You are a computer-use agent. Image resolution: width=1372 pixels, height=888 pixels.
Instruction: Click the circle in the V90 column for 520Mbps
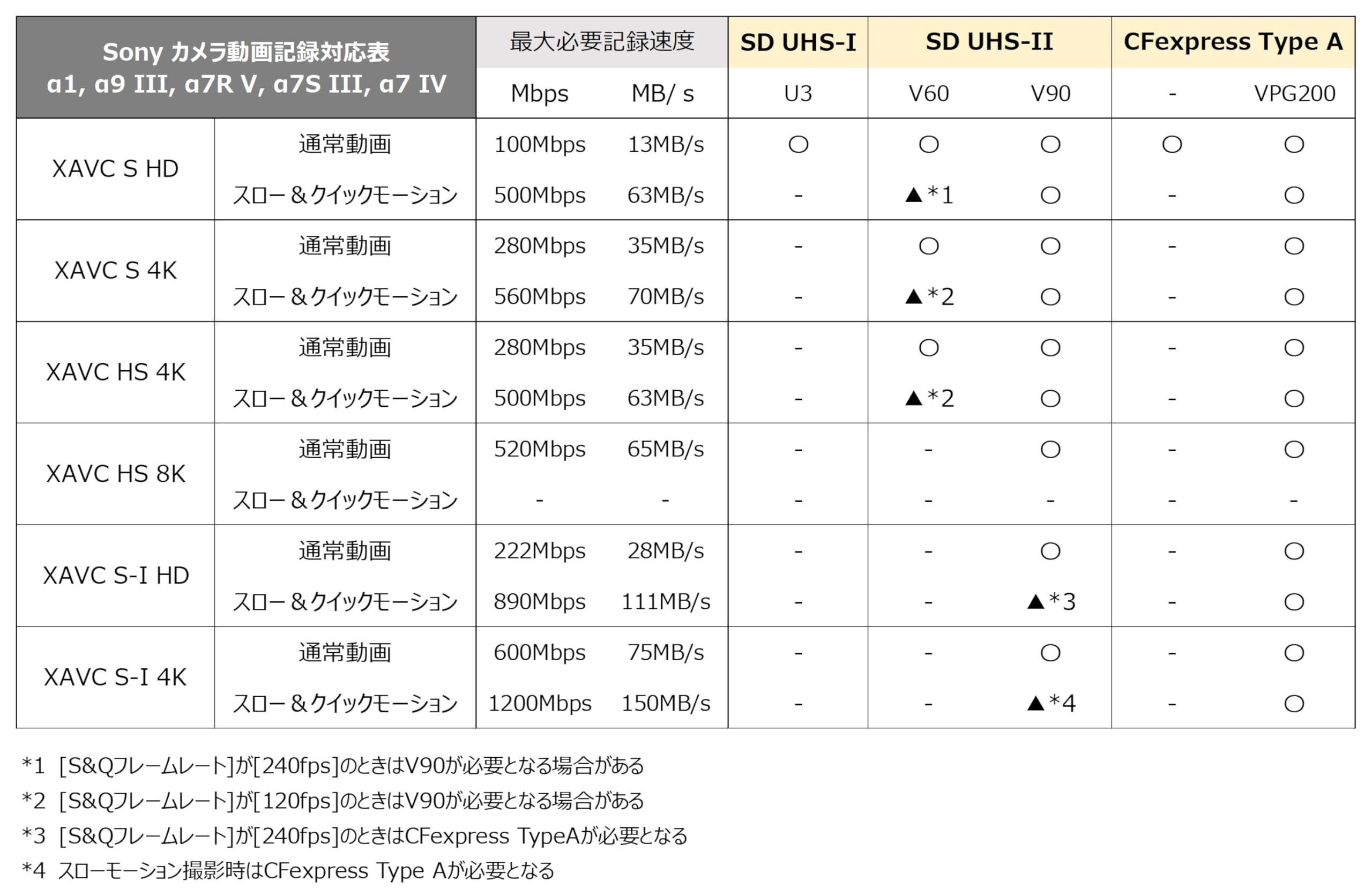(1050, 449)
